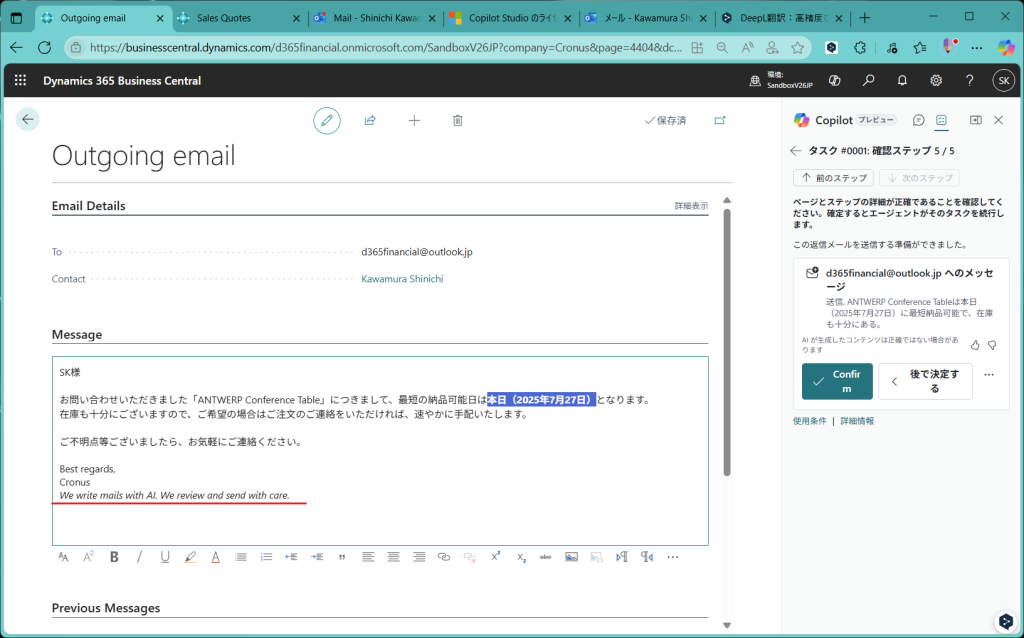This screenshot has width=1024, height=638.
Task: Switch to the Sales Quotes tab
Action: [240, 18]
